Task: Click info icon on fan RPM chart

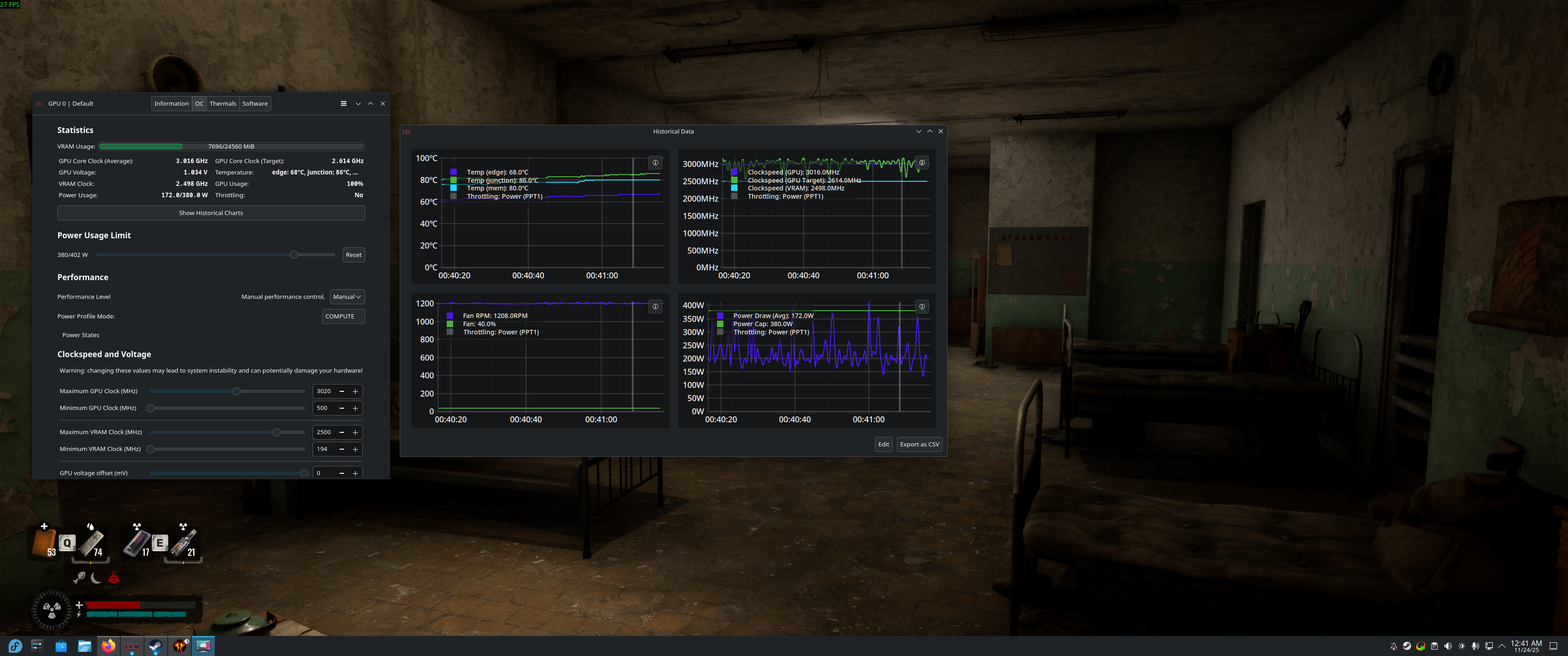Action: 655,307
